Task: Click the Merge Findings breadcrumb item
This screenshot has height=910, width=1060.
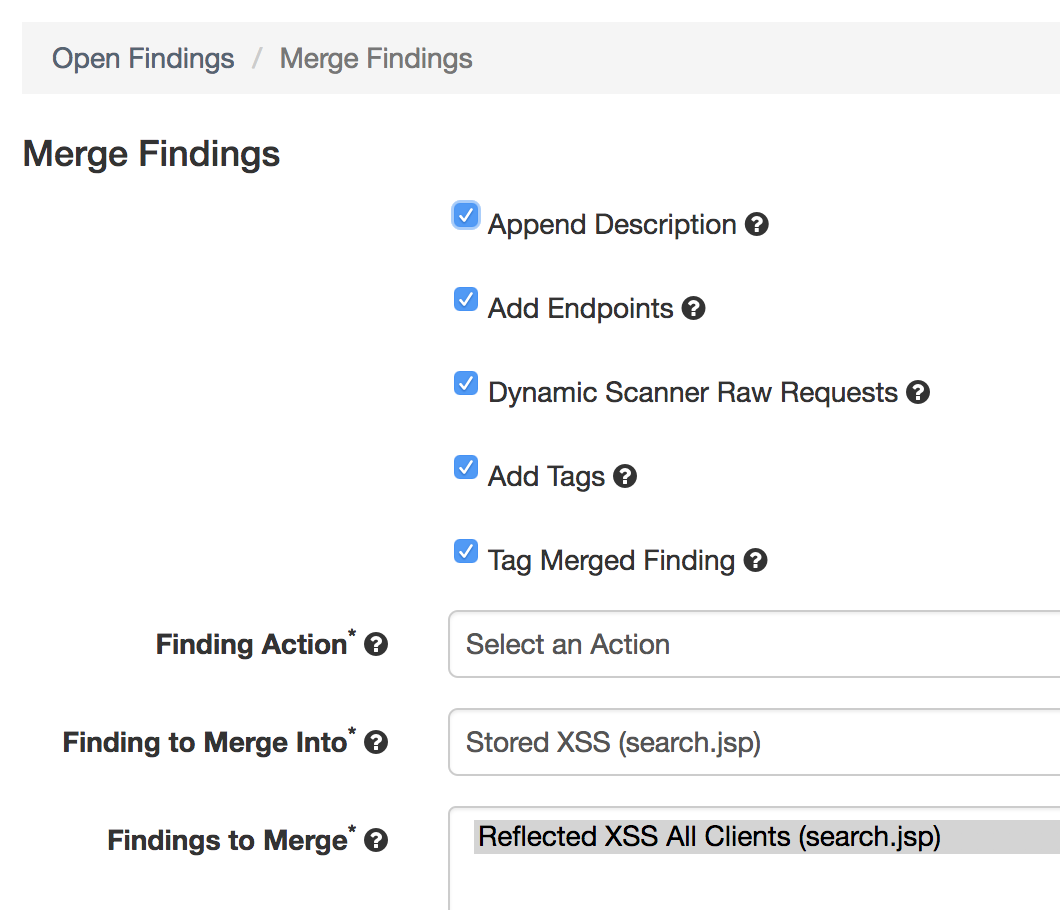Action: (x=375, y=58)
